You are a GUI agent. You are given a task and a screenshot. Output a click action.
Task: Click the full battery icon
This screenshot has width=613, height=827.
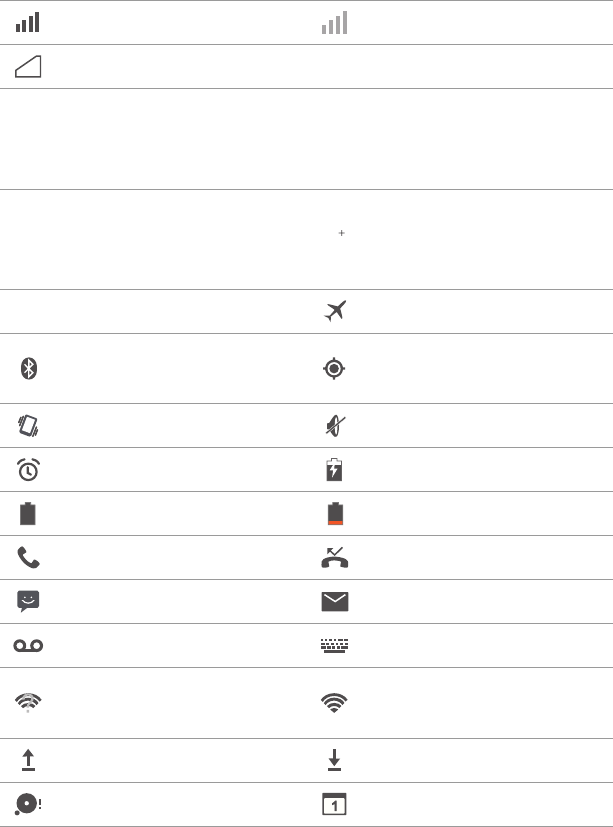point(27,513)
